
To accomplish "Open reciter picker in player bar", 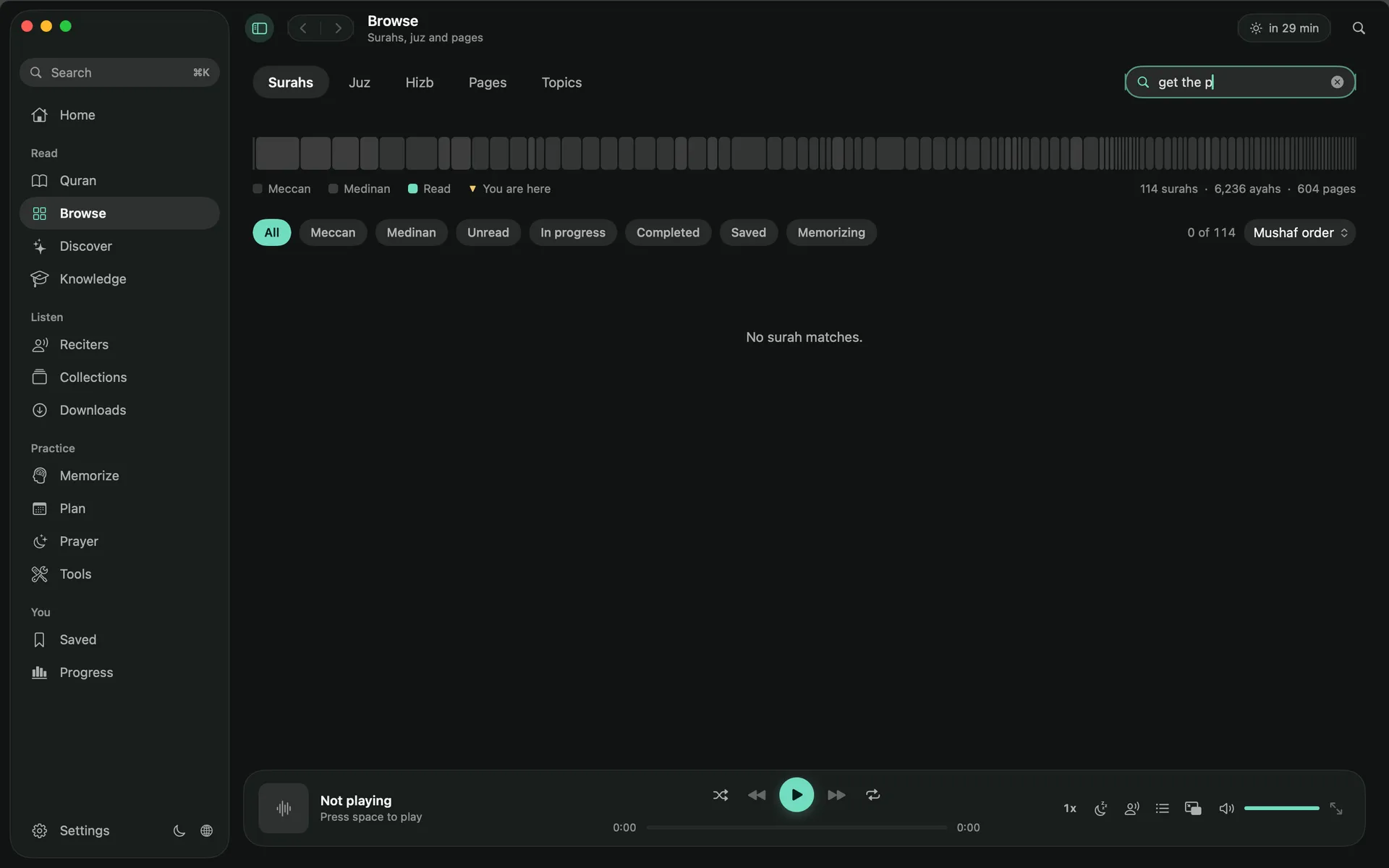I will pyautogui.click(x=1132, y=809).
